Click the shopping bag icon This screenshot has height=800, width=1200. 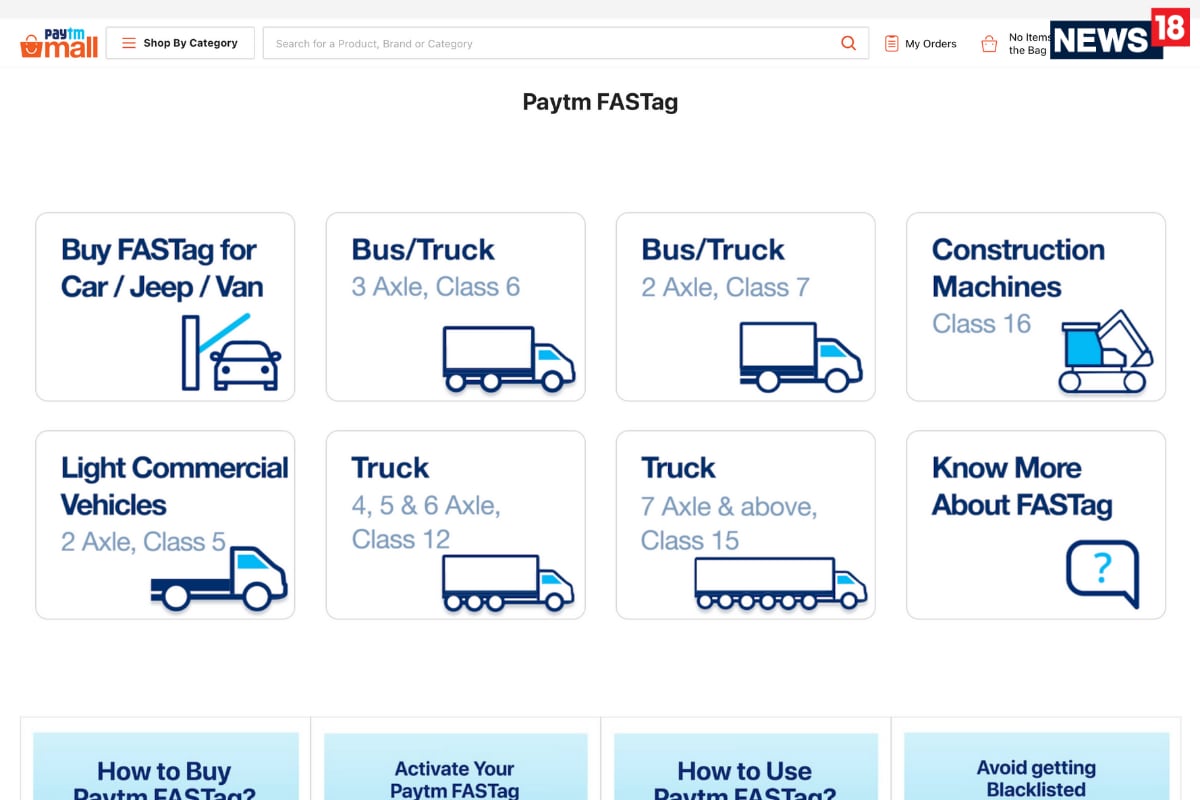(989, 44)
